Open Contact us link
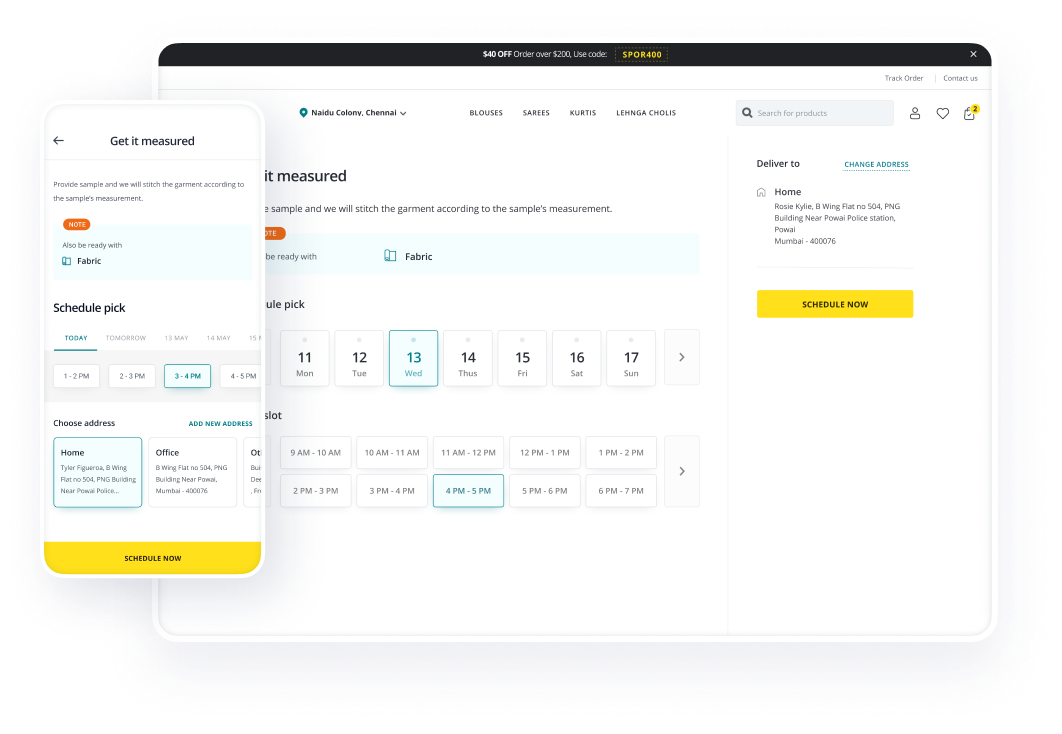 pos(960,78)
